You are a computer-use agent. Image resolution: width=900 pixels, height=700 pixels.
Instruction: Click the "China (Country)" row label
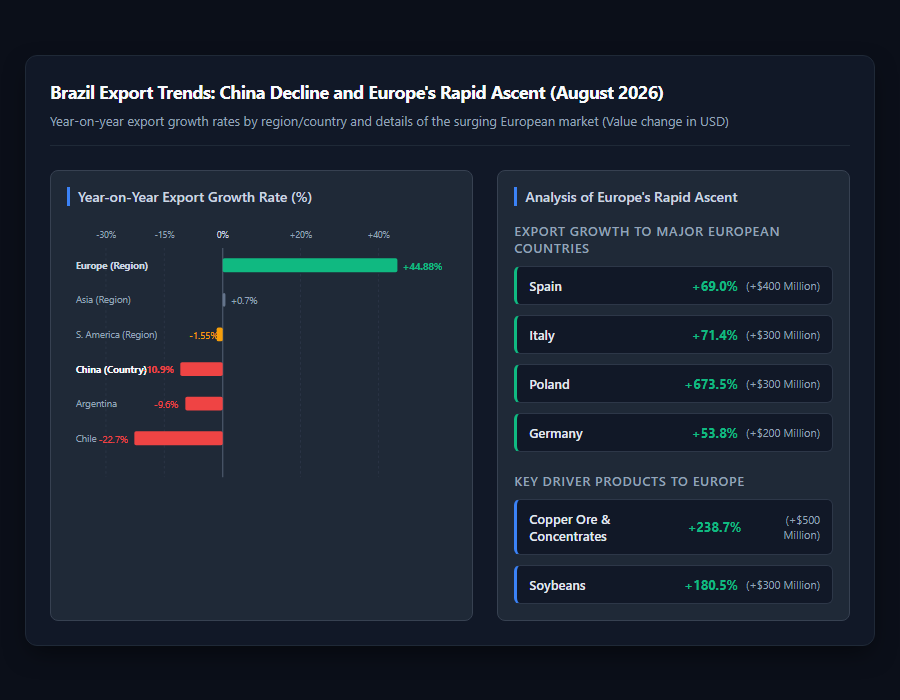point(111,370)
